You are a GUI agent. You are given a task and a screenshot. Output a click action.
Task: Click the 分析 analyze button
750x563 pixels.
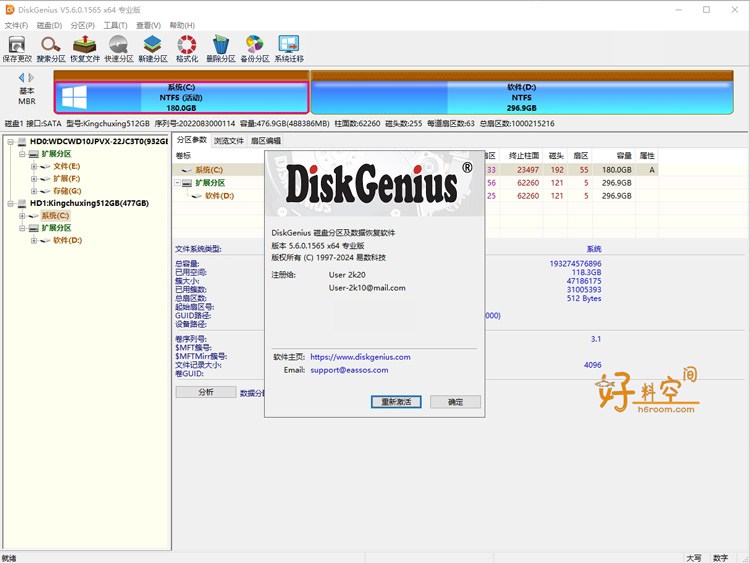[206, 392]
